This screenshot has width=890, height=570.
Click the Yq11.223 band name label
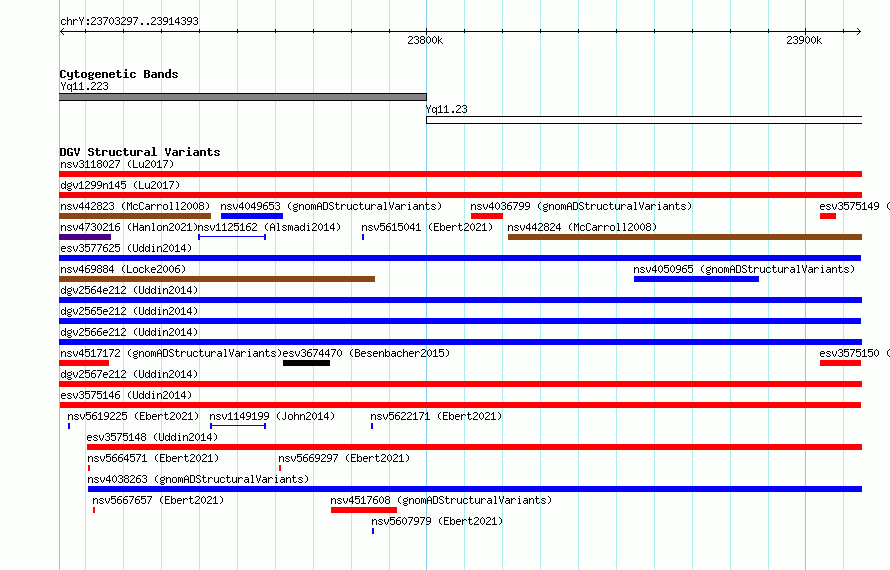tap(84, 86)
